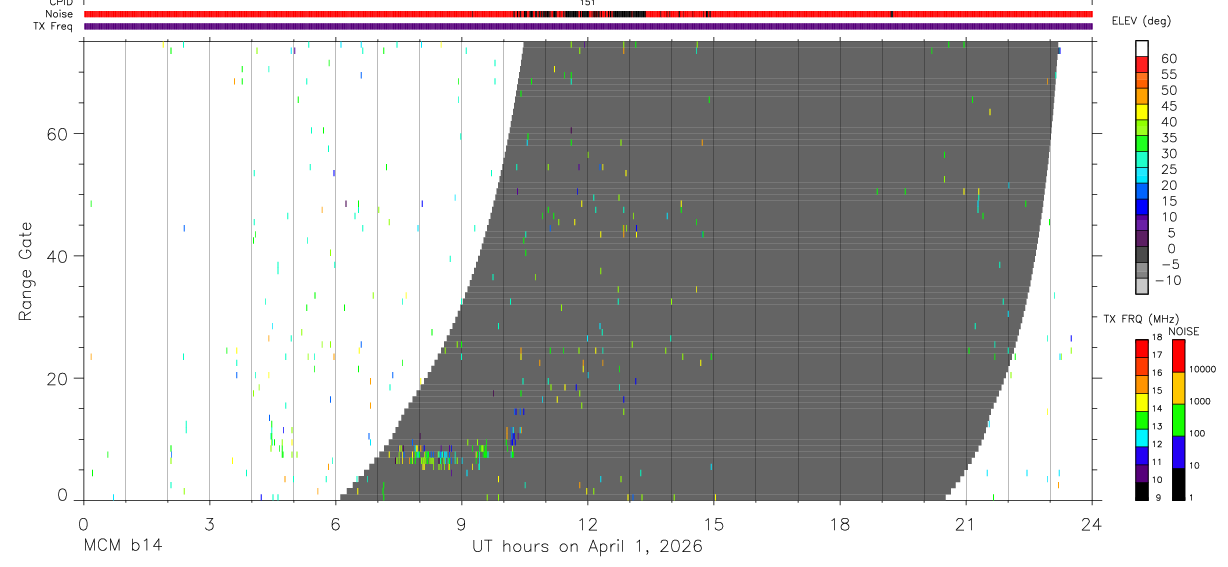
Task: Pick the ELEV color bar light-gray segment below -10
Action: (x=1142, y=287)
